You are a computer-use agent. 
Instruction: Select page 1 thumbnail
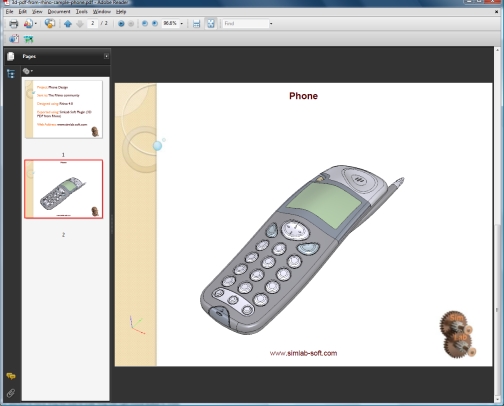point(64,109)
